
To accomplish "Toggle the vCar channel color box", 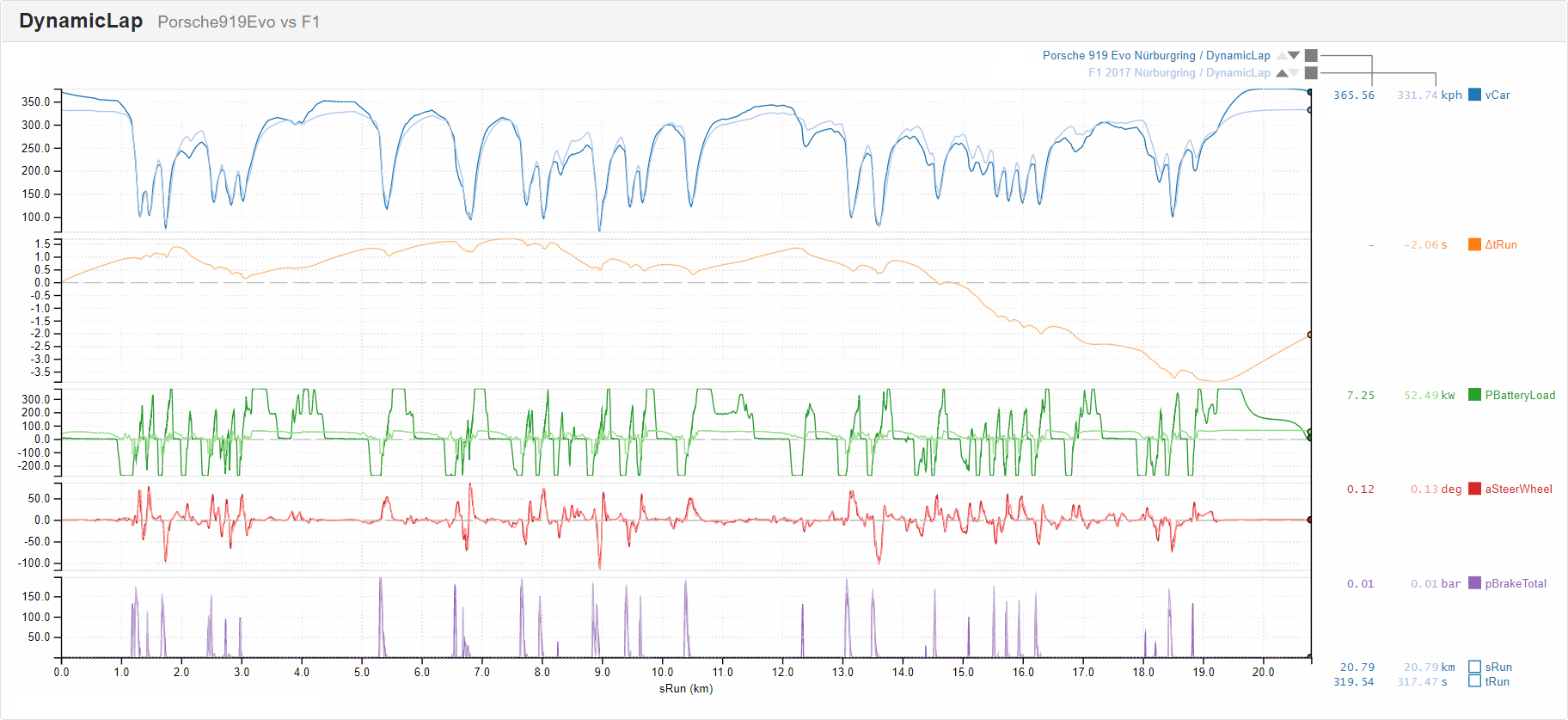I will [1474, 95].
